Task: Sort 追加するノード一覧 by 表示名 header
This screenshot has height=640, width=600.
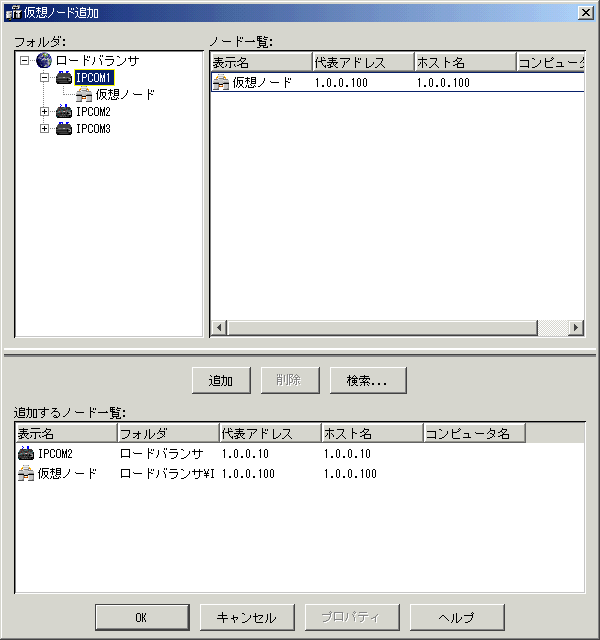Action: point(67,433)
